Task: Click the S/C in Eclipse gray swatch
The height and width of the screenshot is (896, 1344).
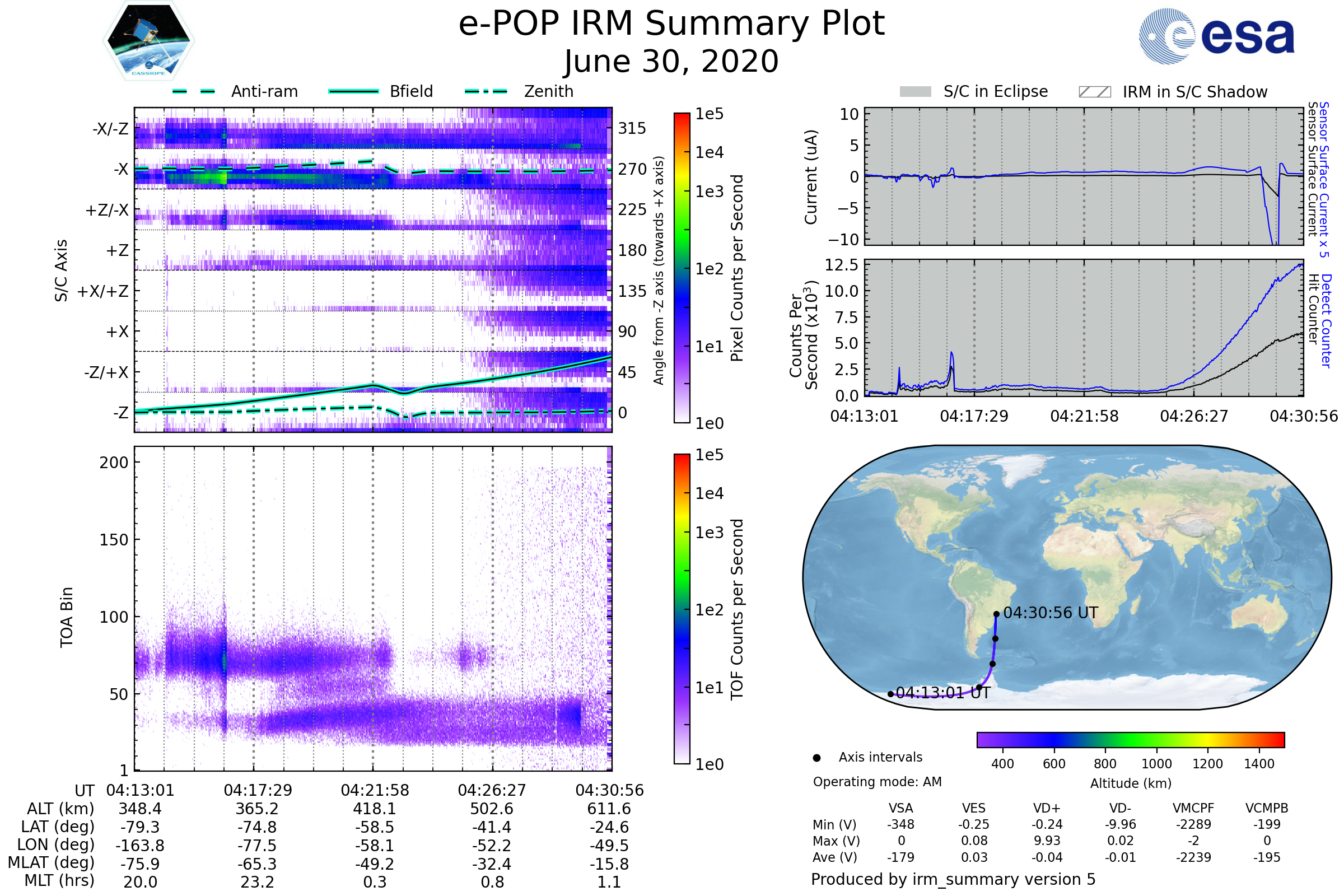Action: [916, 92]
